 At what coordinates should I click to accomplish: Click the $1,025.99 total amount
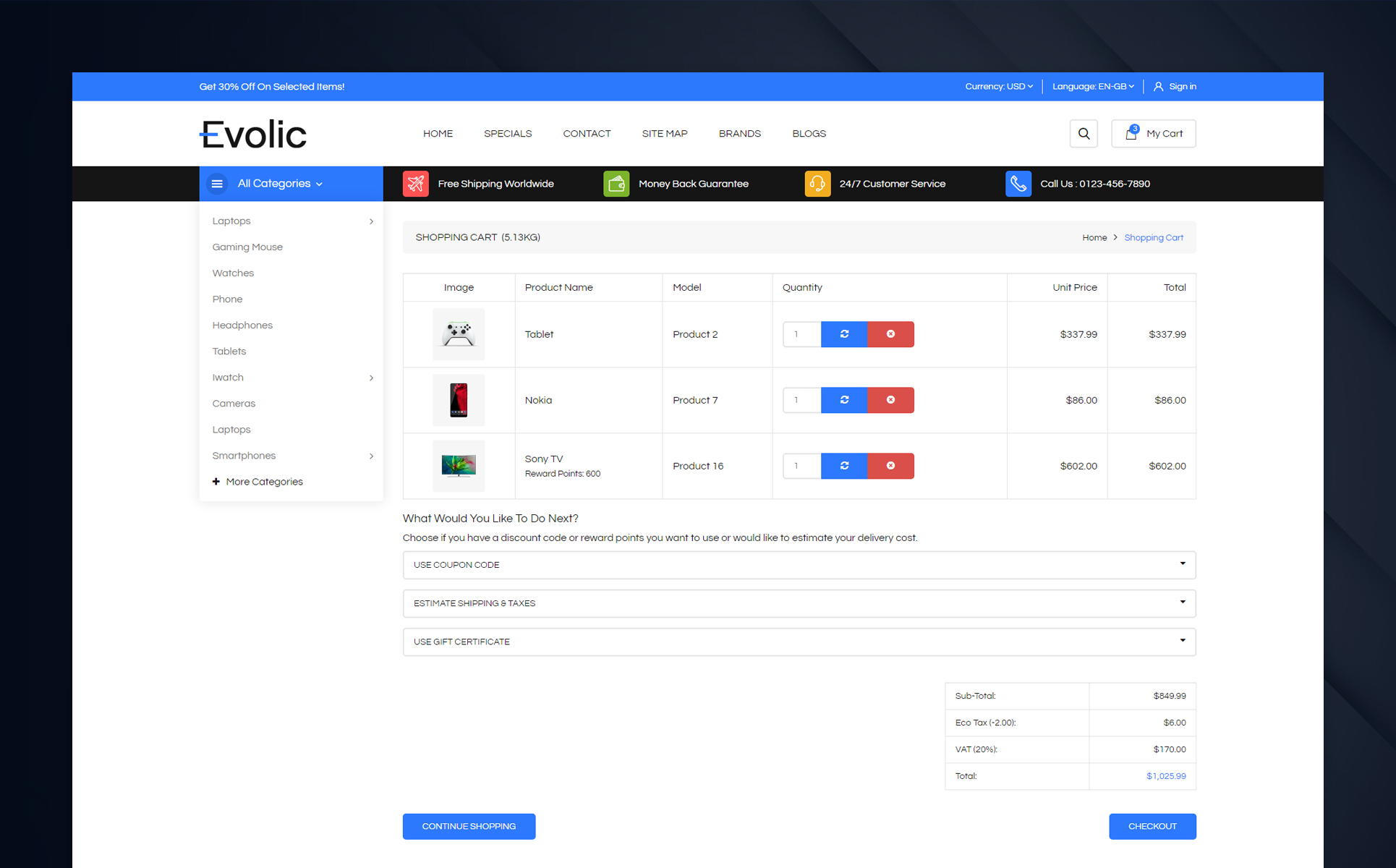coord(1166,776)
